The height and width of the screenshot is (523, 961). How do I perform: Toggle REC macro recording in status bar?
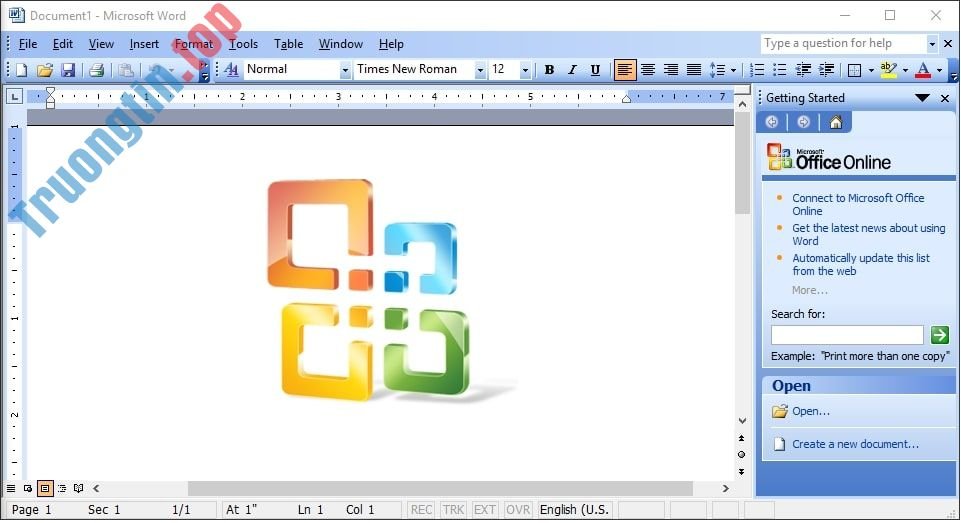coord(421,510)
